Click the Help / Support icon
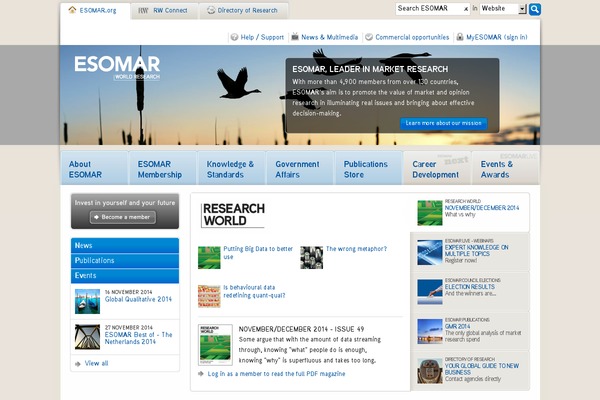This screenshot has width=600, height=400. point(233,37)
